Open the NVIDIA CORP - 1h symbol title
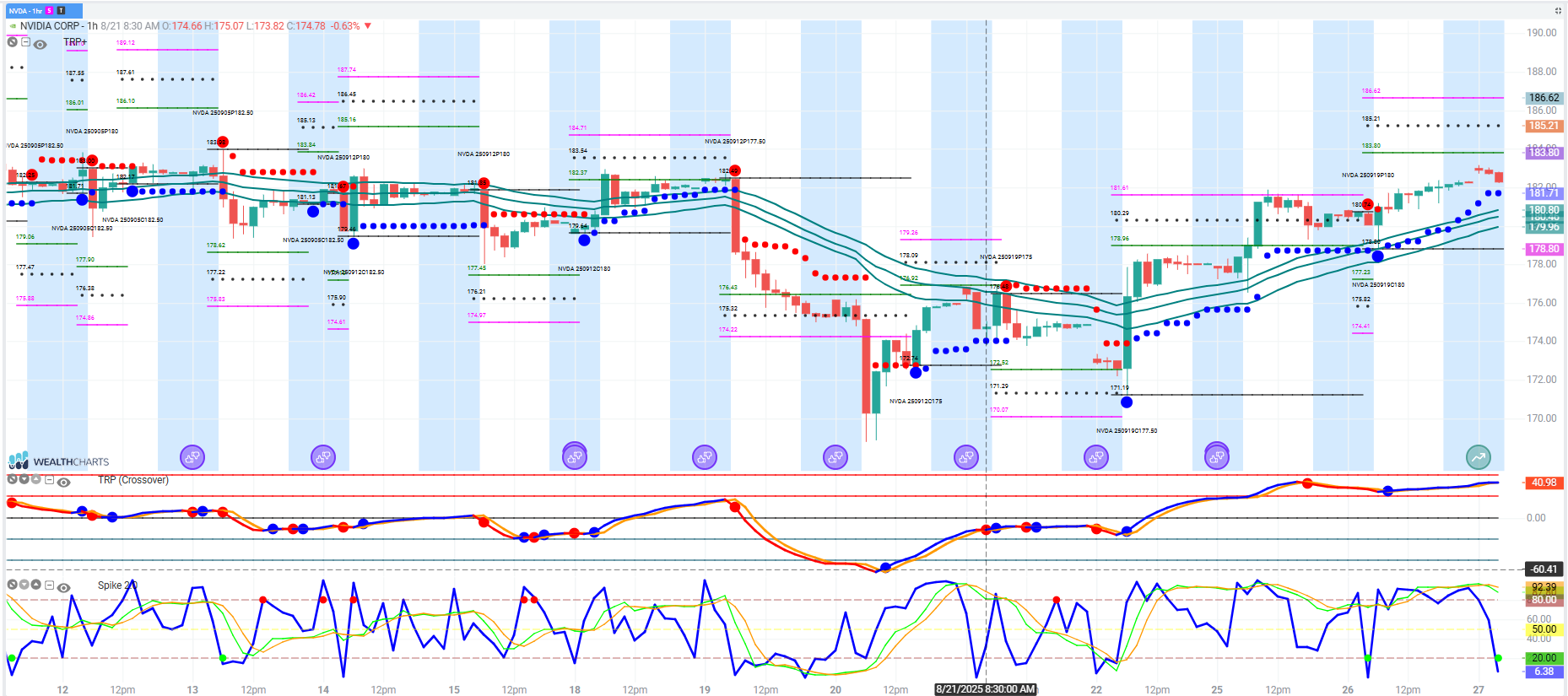This screenshot has width=1568, height=696. coord(58,26)
